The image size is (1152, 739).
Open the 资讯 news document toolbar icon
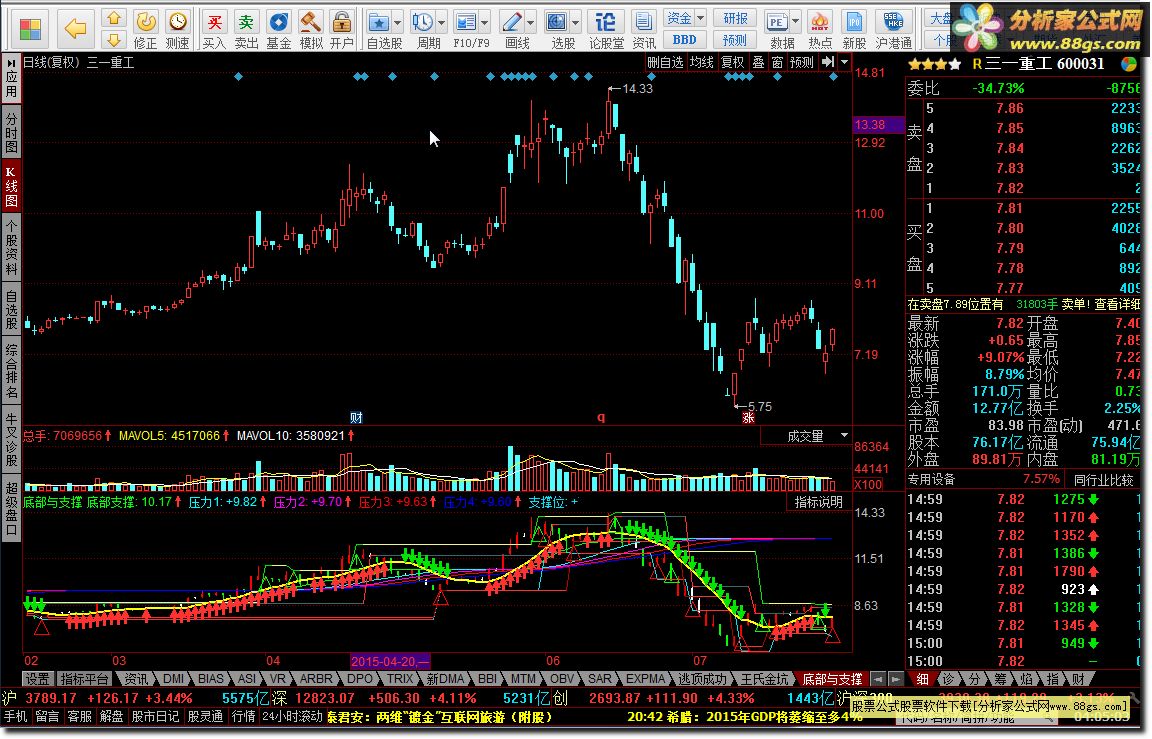tap(644, 29)
